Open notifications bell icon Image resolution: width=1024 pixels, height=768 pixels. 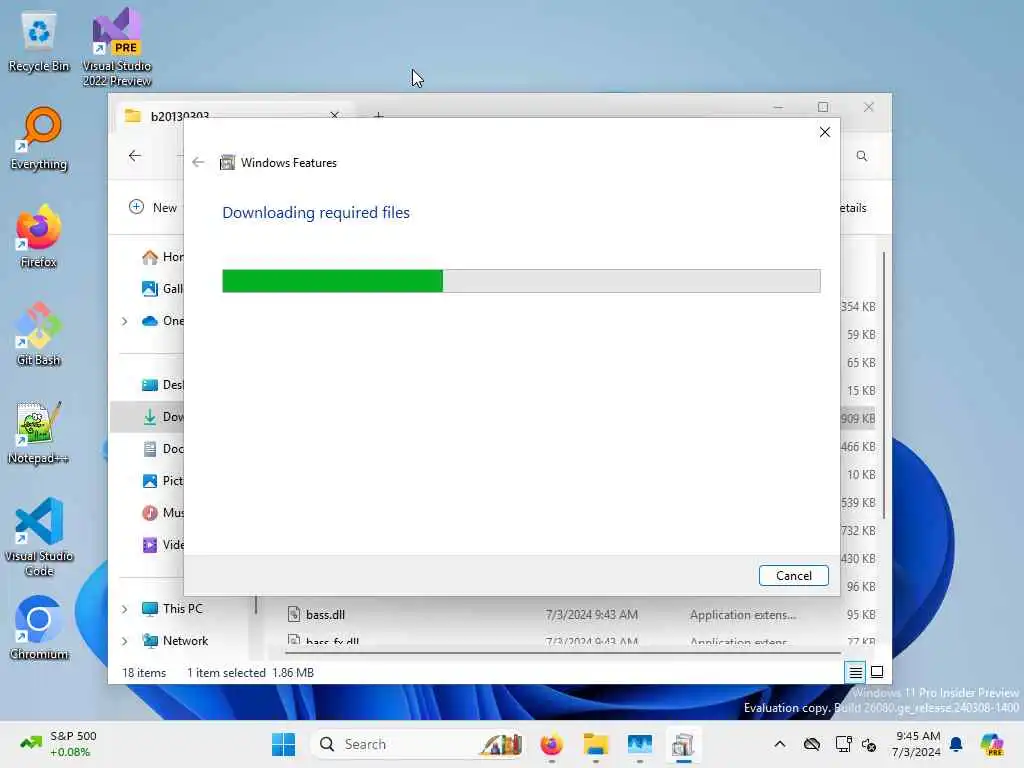click(956, 744)
